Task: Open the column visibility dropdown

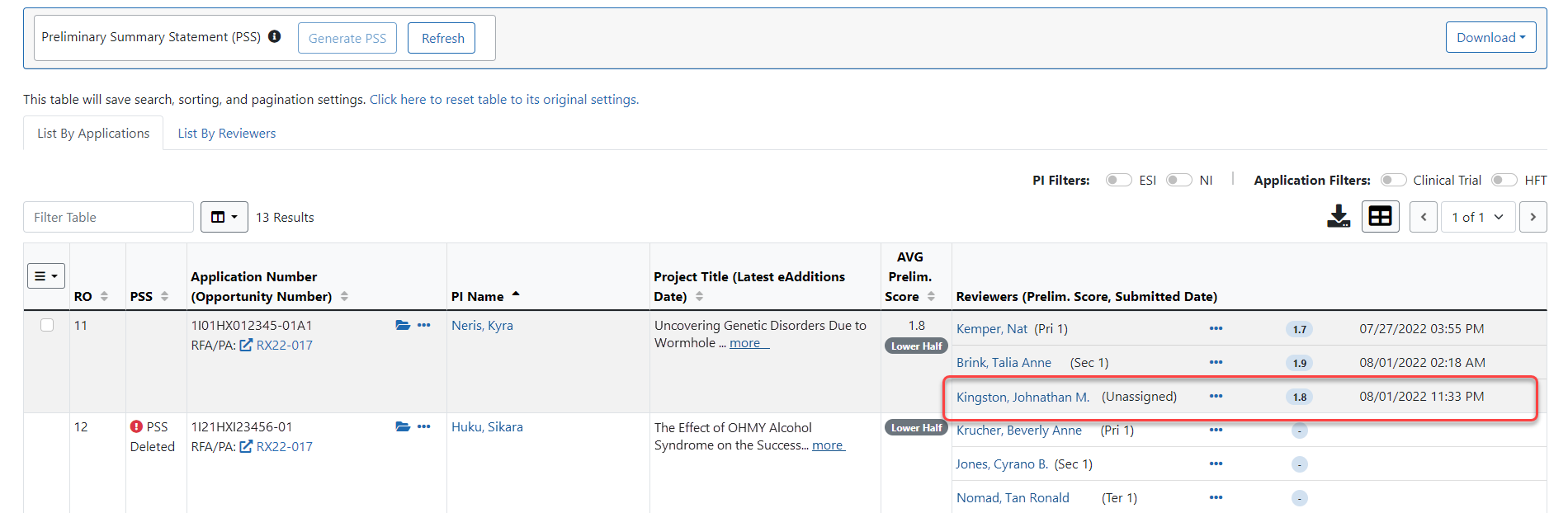Action: coord(224,217)
